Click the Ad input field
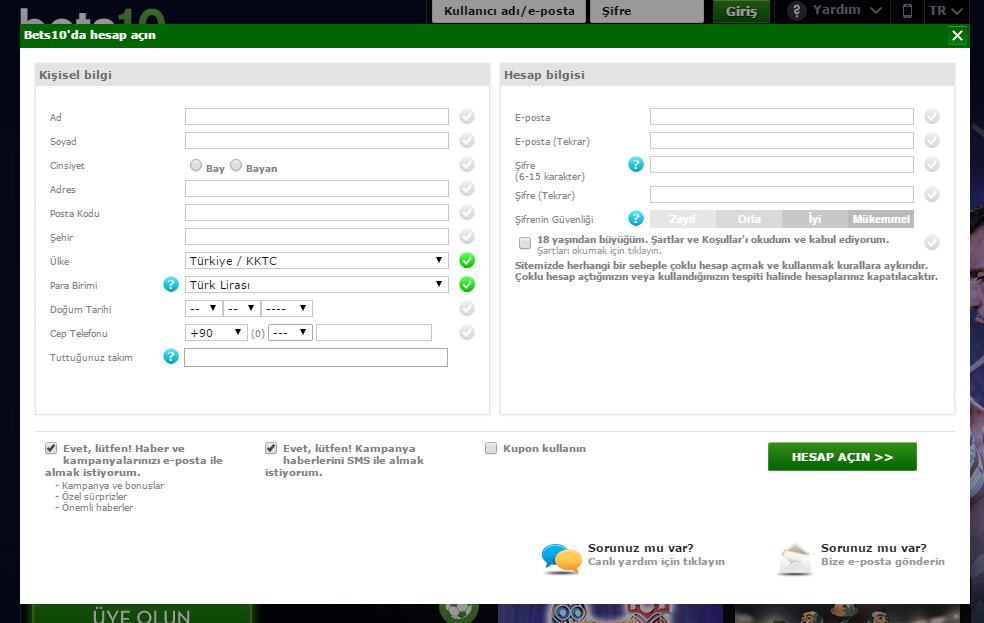This screenshot has width=984, height=623. pos(317,116)
